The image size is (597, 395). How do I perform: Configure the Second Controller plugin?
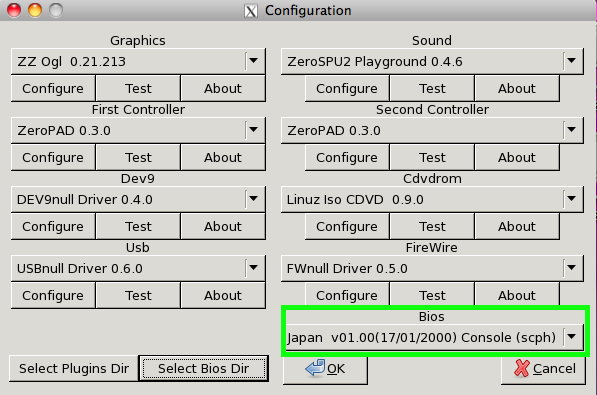tap(347, 157)
